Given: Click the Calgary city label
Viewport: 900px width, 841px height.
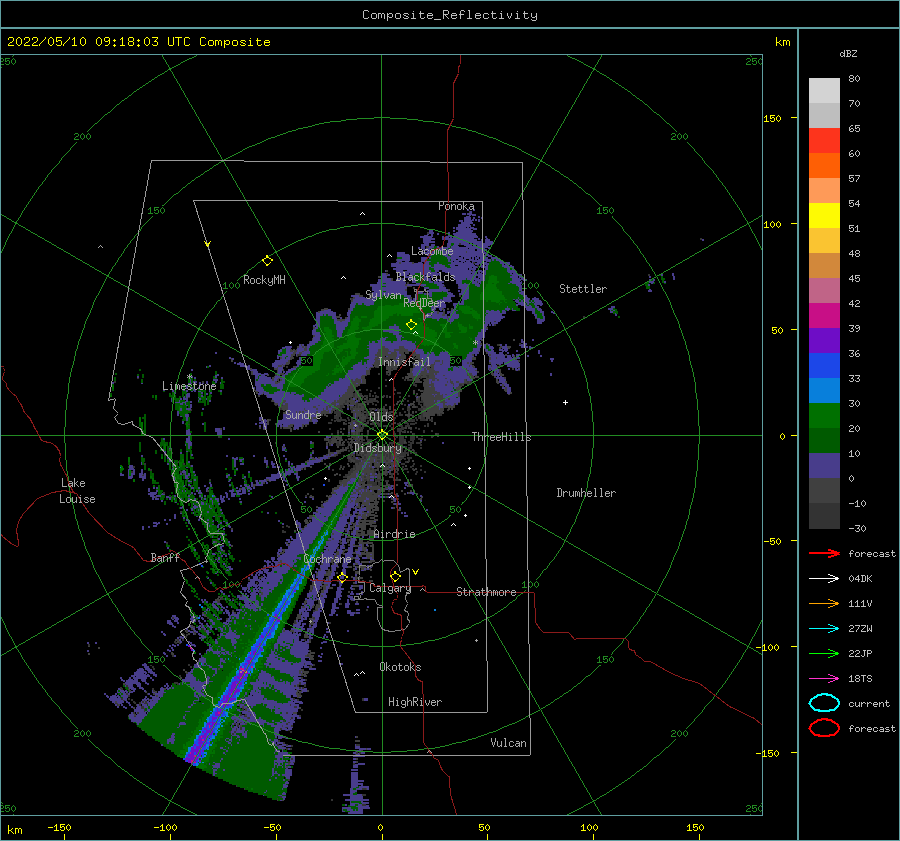Looking at the screenshot, I should [x=390, y=588].
